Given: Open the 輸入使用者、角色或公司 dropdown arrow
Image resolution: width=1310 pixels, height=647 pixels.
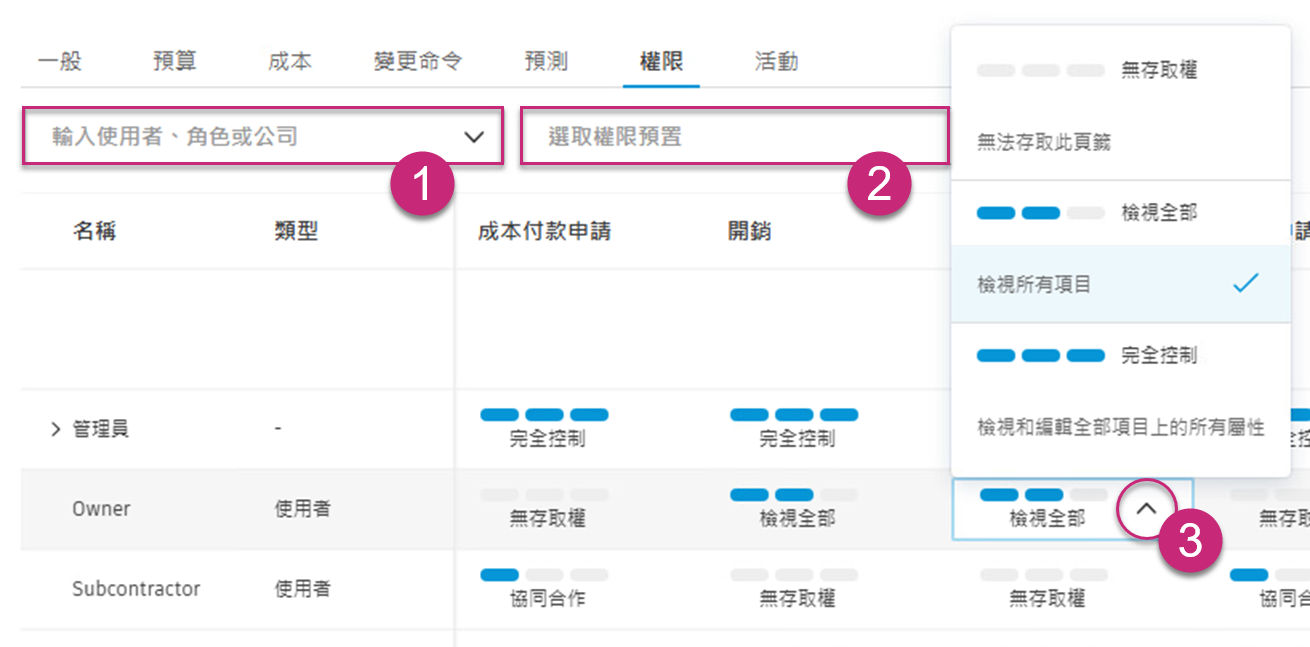Looking at the screenshot, I should pyautogui.click(x=474, y=135).
